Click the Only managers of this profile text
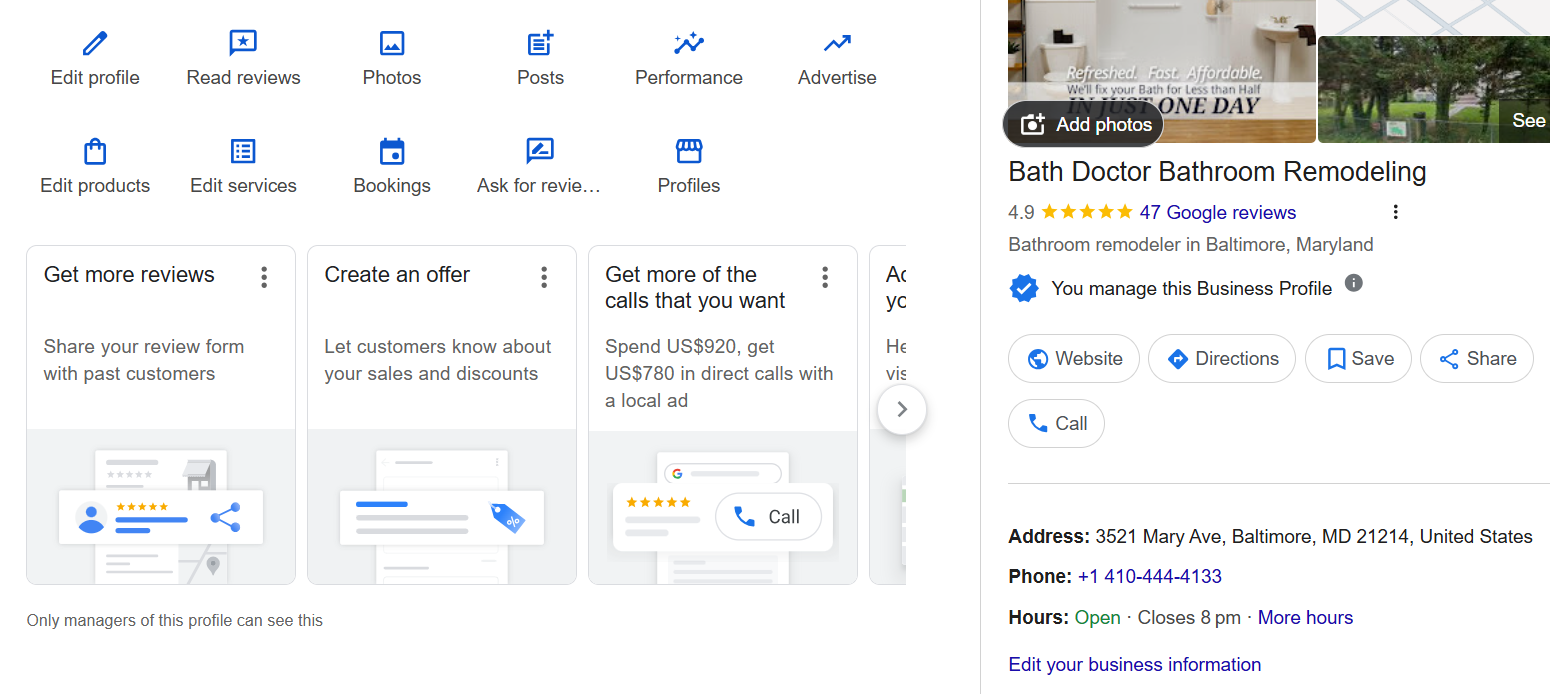 pyautogui.click(x=175, y=621)
